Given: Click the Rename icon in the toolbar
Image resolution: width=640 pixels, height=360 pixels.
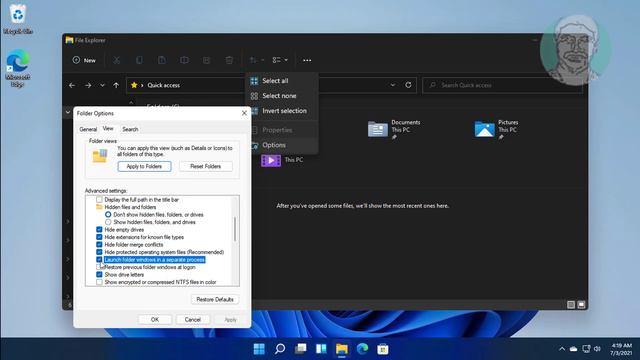Looking at the screenshot, I should coord(184,60).
